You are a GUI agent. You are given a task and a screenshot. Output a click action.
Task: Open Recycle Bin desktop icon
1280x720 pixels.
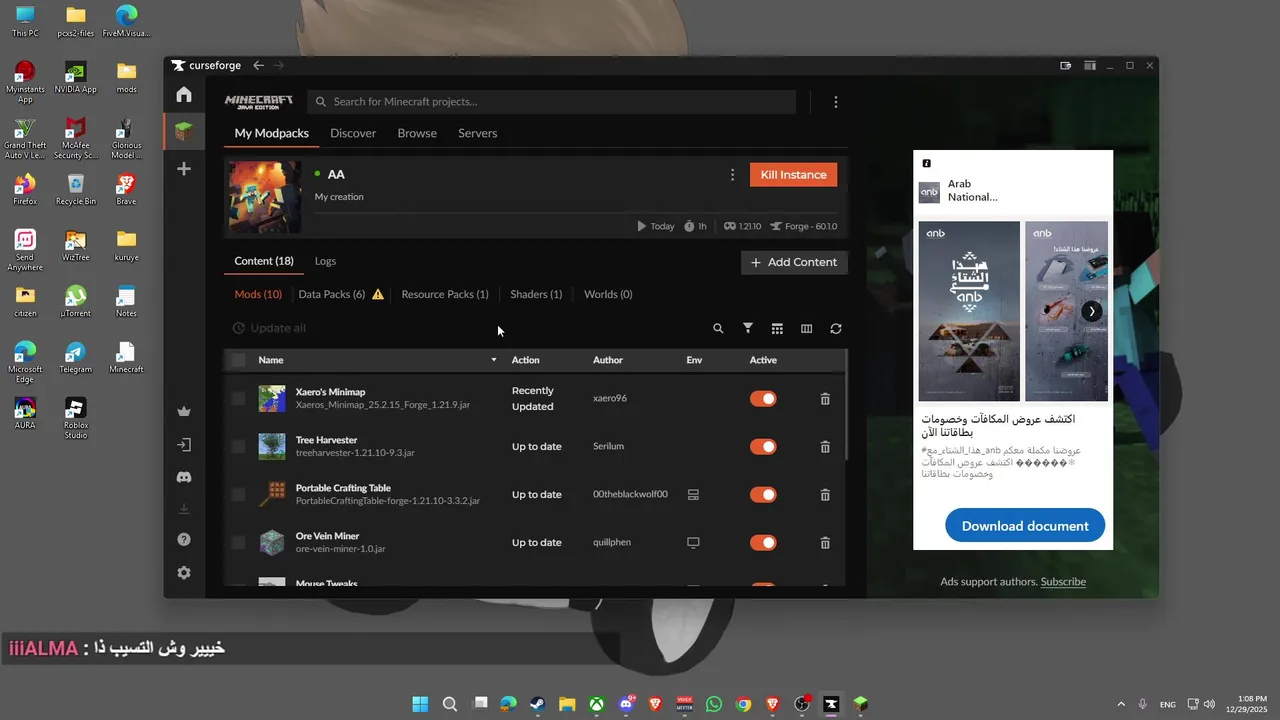pos(76,188)
